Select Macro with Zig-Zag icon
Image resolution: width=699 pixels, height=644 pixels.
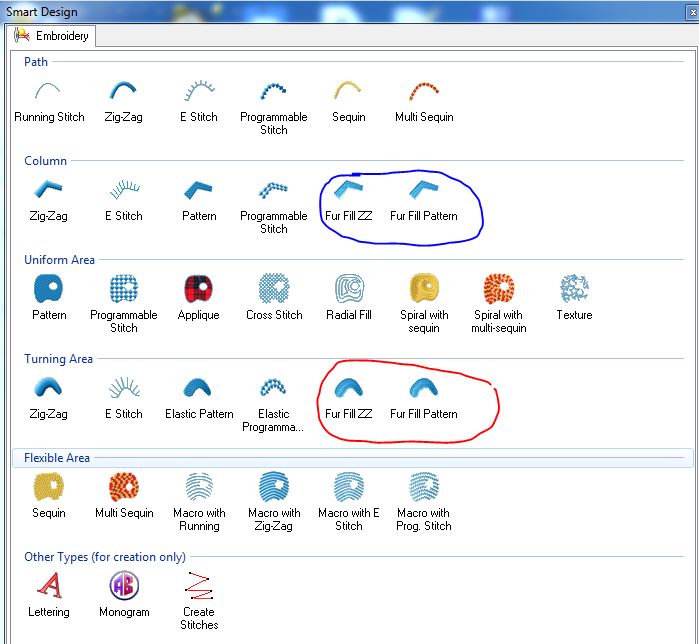274,486
